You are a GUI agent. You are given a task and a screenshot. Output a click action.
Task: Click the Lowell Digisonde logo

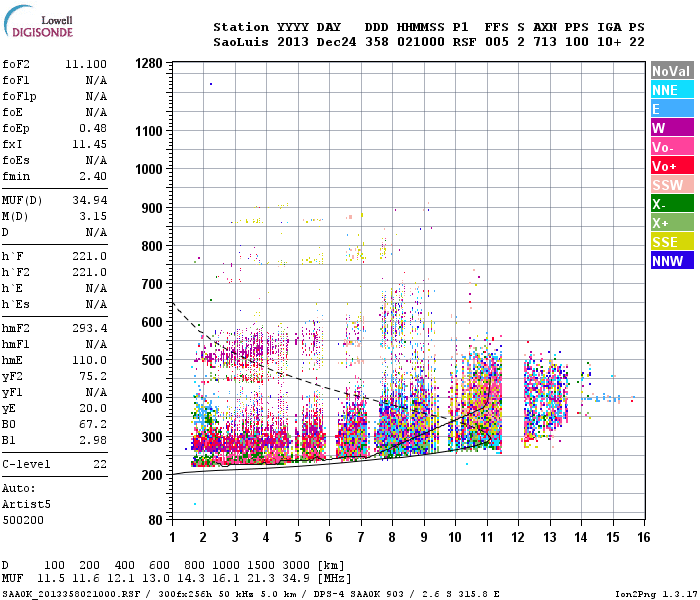click(x=38, y=22)
